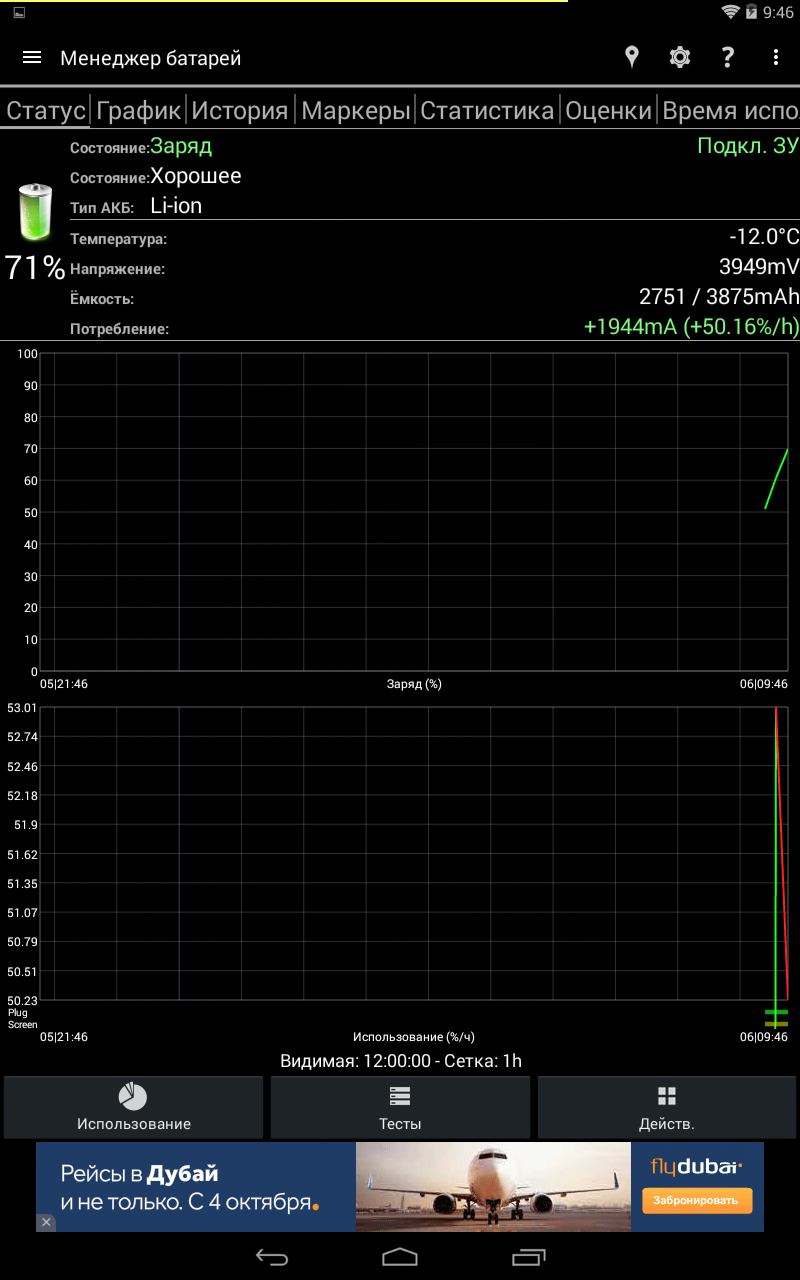Tap the Li-ion battery type value

tap(176, 206)
